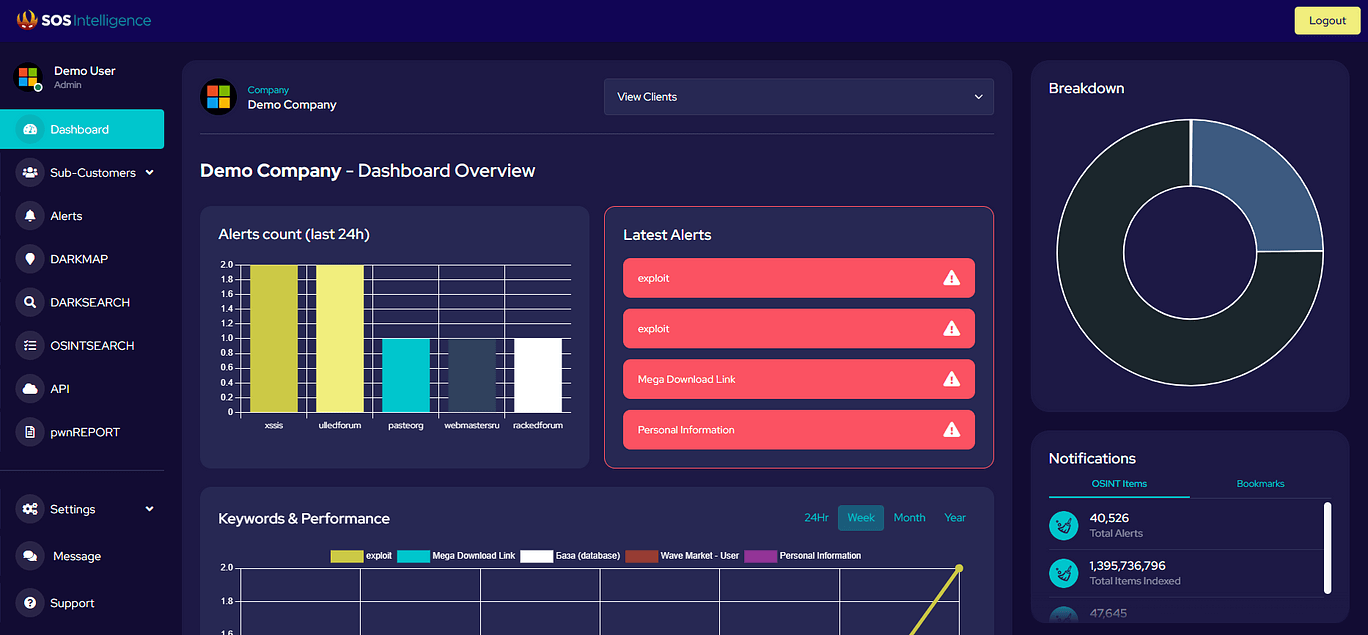The width and height of the screenshot is (1368, 635).
Task: Open the Dashboard from the sidebar
Action: (82, 129)
